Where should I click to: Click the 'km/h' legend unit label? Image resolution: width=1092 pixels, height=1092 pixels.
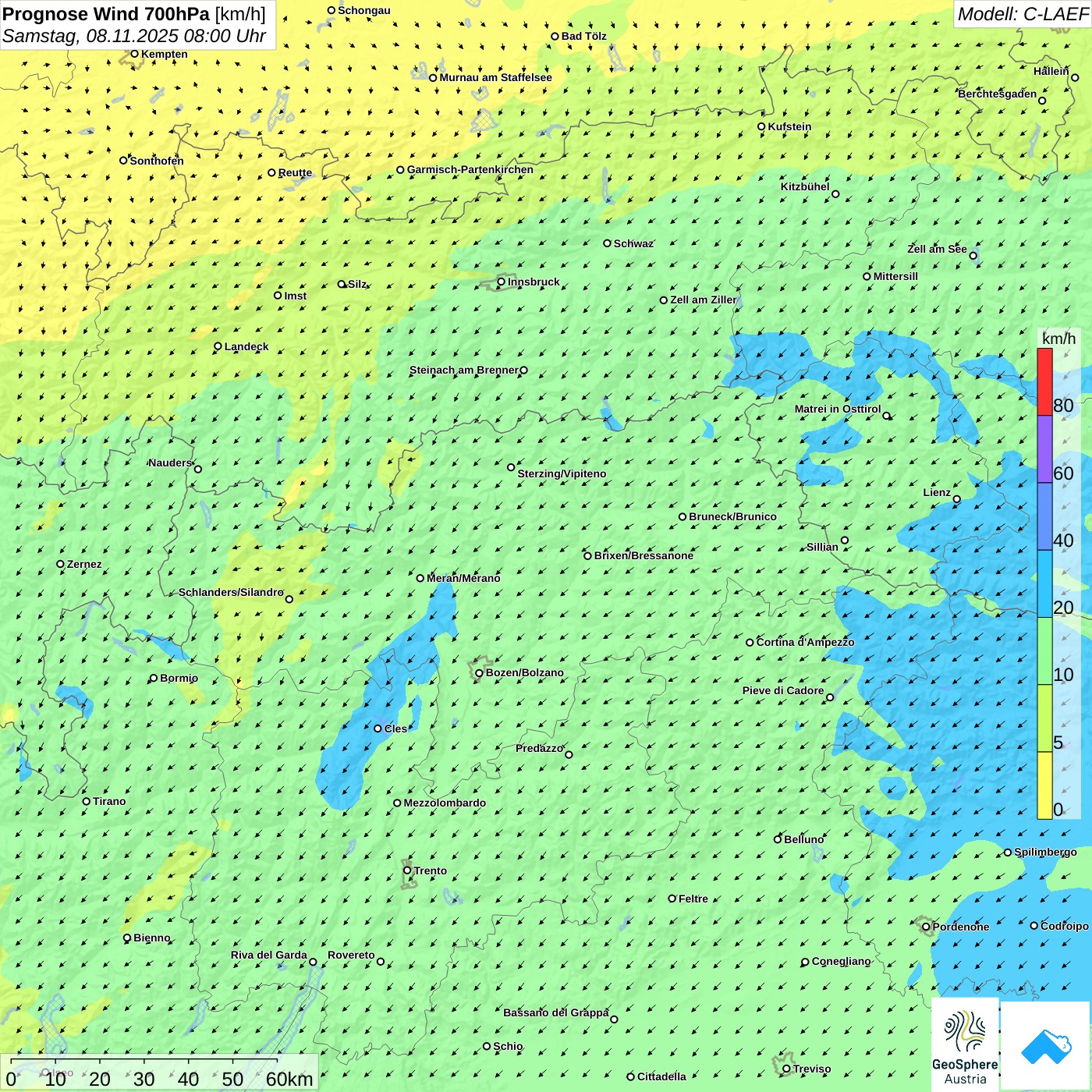tap(1058, 339)
